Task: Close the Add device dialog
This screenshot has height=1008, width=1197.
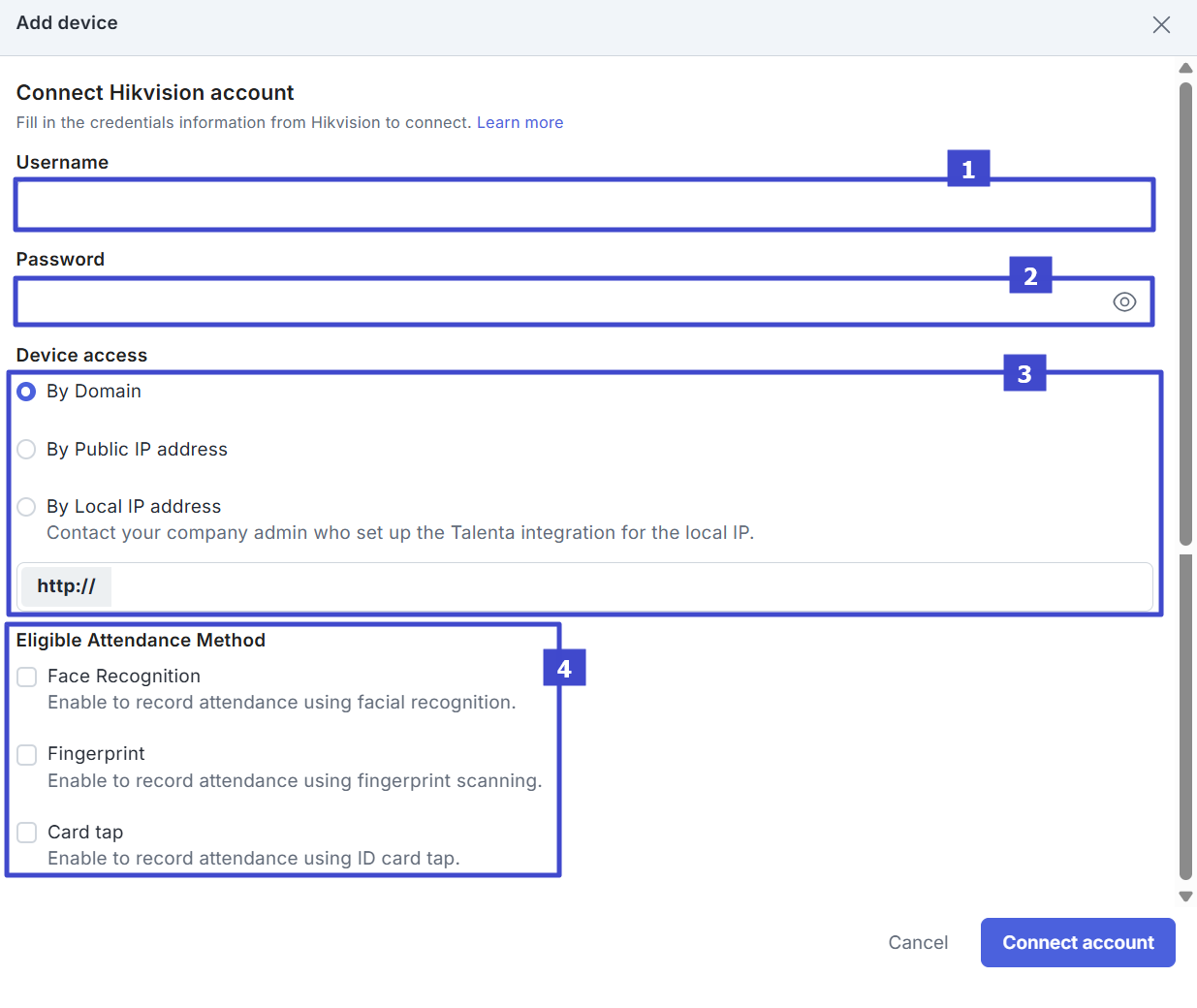Action: point(1161,25)
